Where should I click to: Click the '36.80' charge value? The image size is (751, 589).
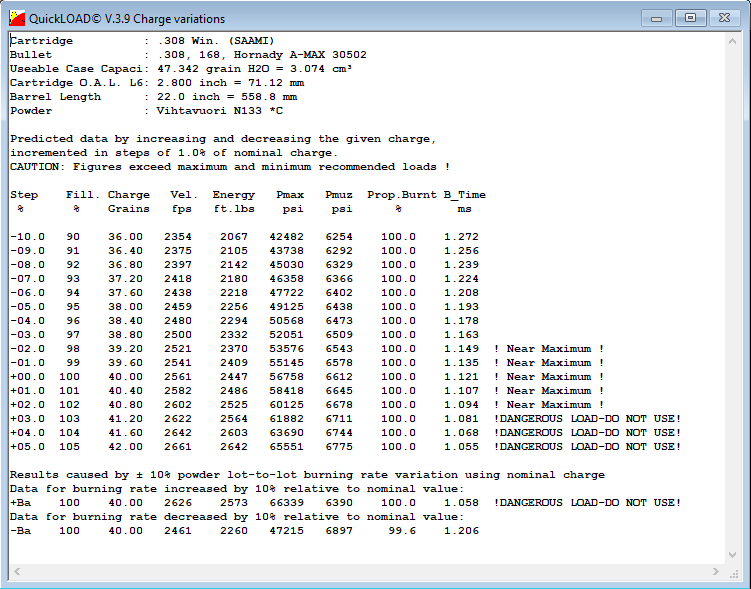(x=125, y=264)
